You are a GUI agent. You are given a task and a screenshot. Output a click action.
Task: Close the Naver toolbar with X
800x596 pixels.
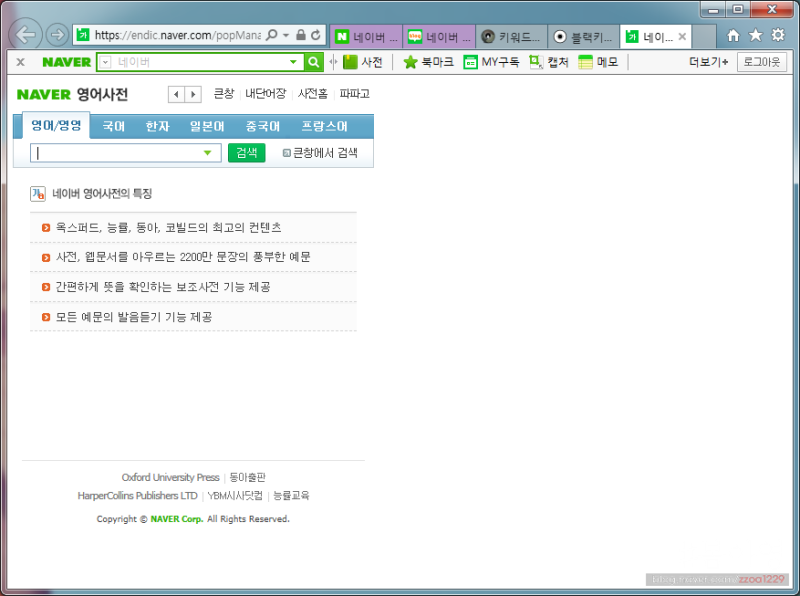tap(20, 62)
